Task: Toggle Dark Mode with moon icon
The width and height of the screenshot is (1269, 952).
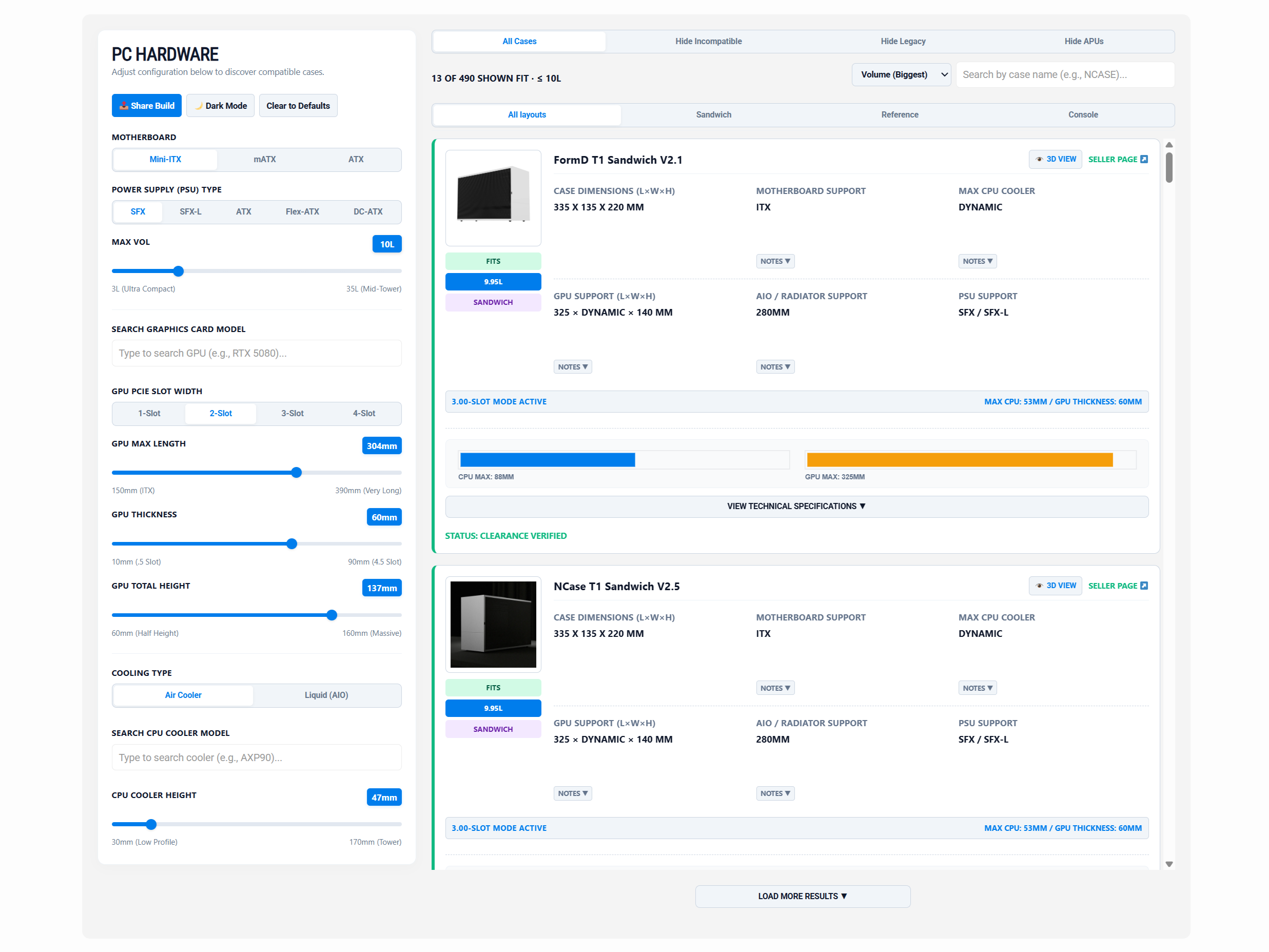Action: [221, 106]
